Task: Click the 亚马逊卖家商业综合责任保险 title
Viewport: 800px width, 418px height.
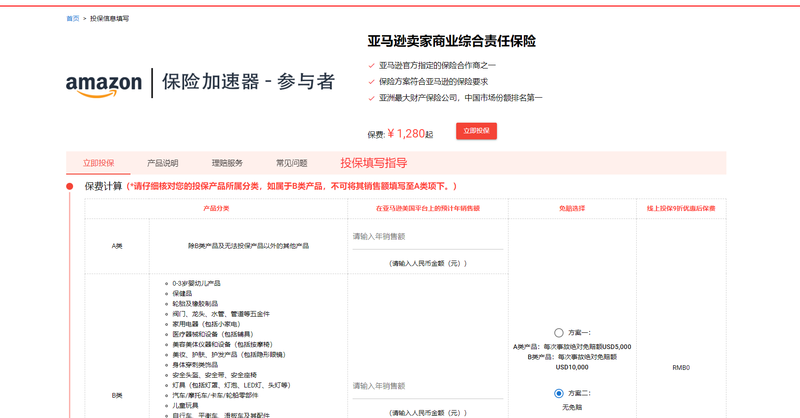Action: (452, 41)
